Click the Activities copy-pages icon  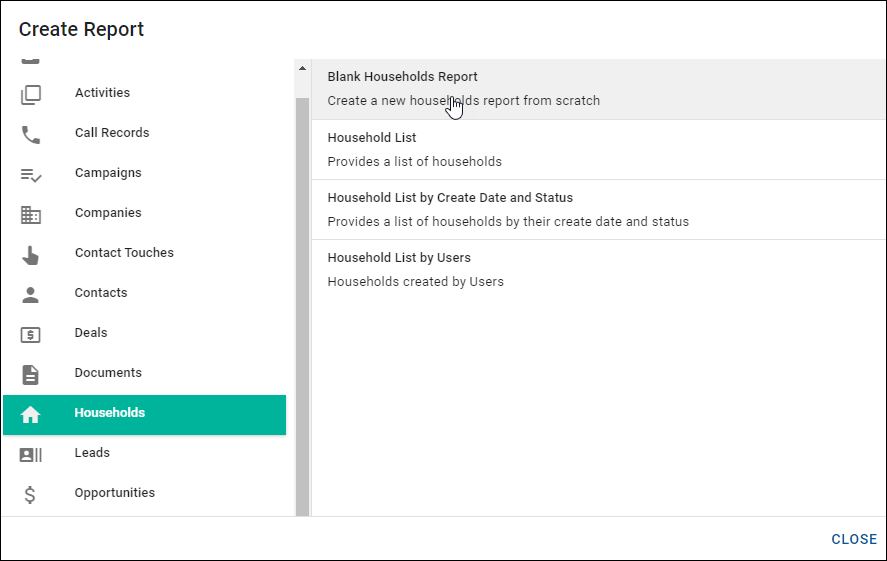pyautogui.click(x=31, y=94)
